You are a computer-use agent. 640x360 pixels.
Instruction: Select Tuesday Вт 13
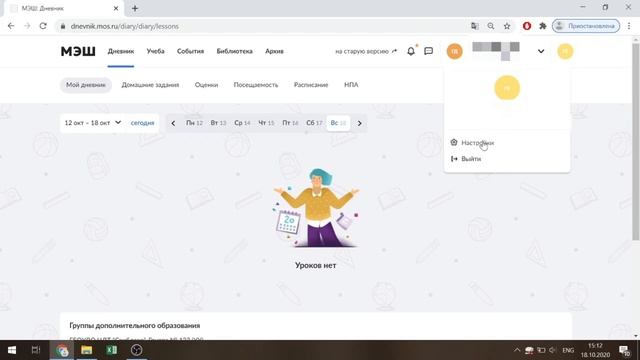pyautogui.click(x=218, y=123)
